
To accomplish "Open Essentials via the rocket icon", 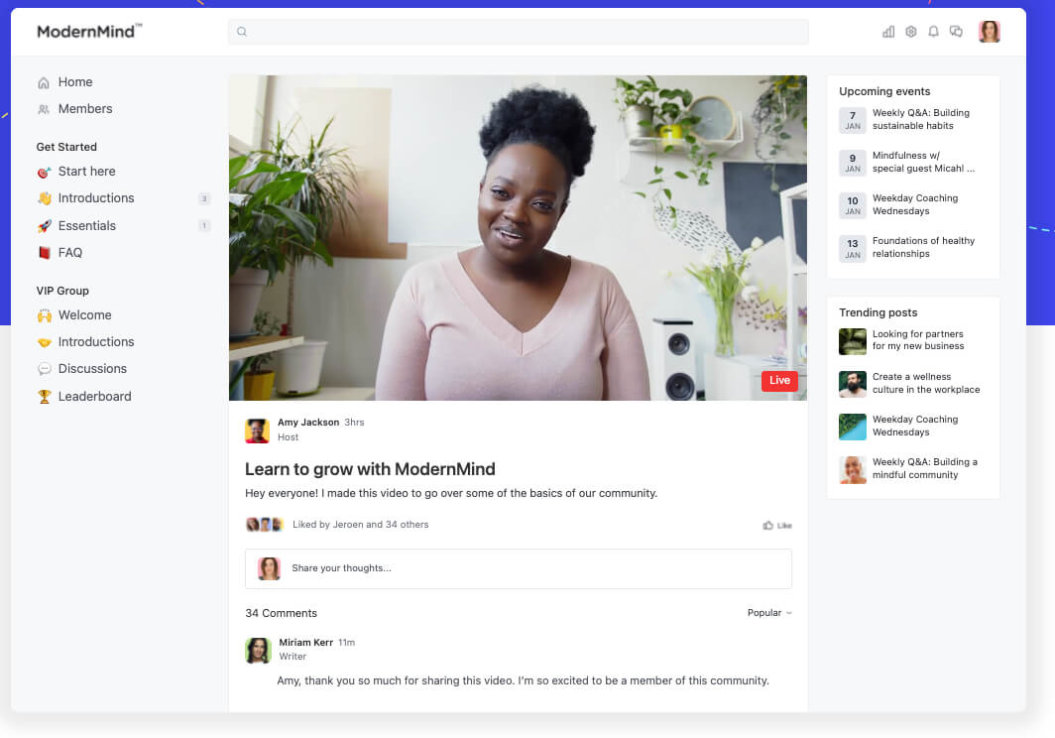I will [x=45, y=225].
